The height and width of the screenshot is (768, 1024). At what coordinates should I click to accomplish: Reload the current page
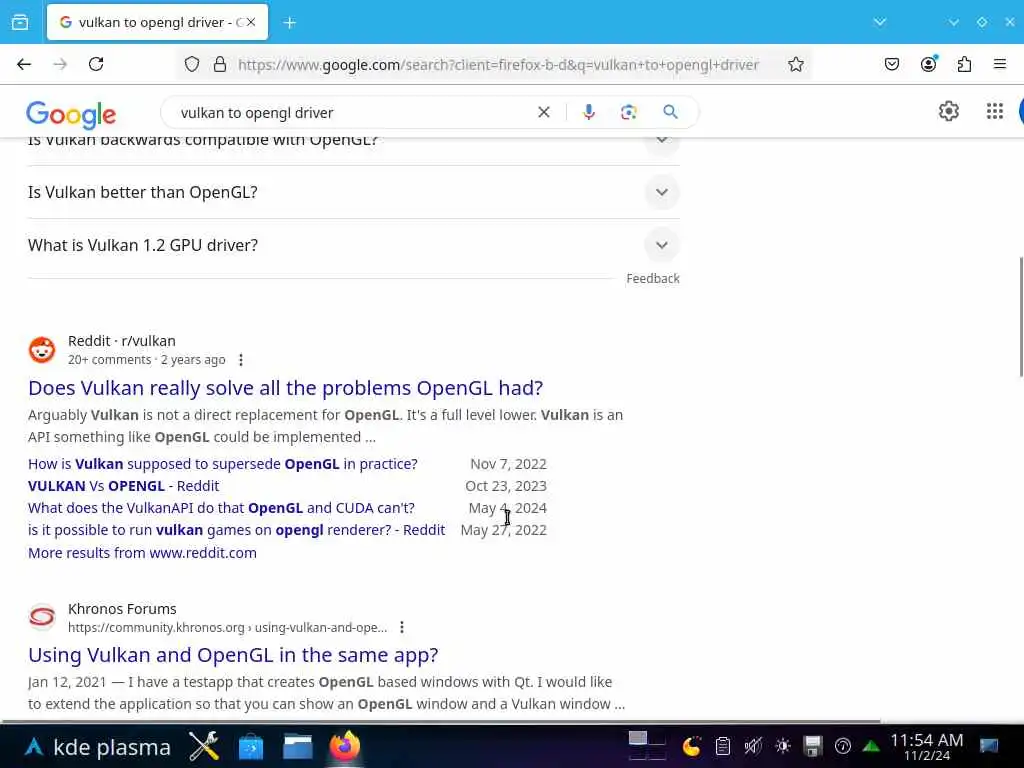96,64
